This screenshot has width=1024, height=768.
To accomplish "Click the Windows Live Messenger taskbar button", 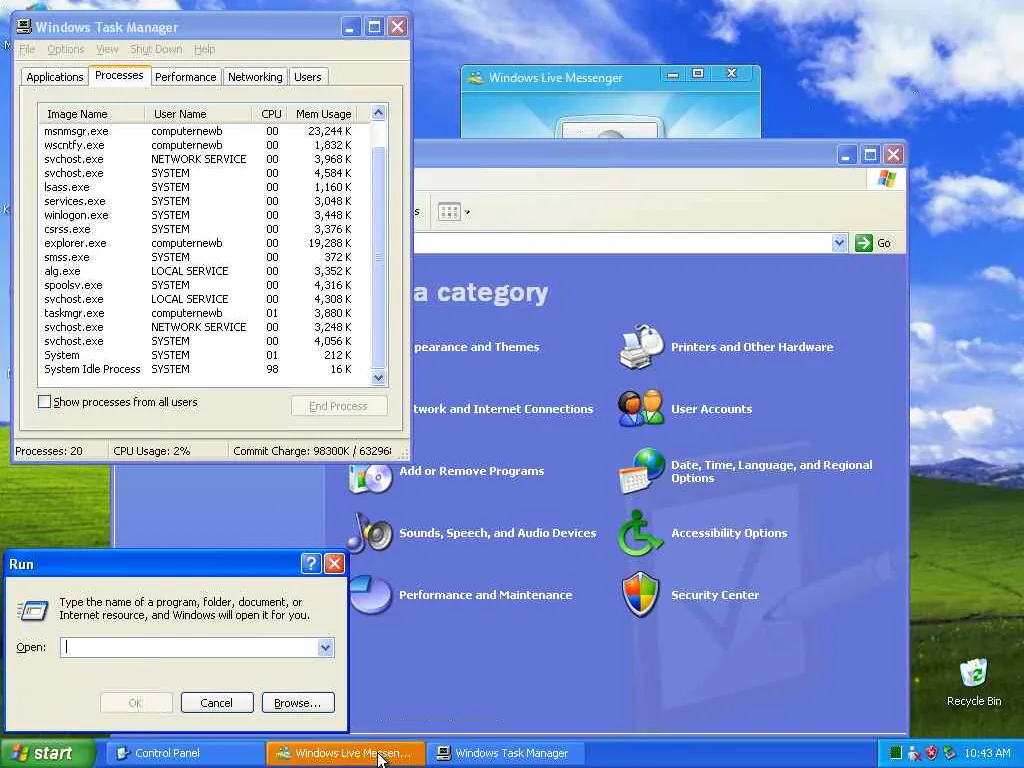I will click(345, 753).
